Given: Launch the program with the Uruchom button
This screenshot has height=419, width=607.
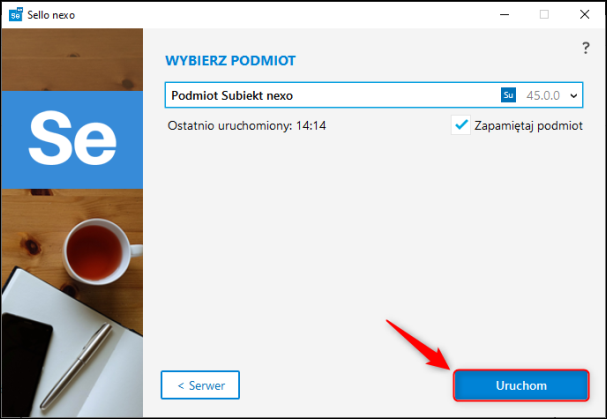Looking at the screenshot, I should tap(521, 385).
